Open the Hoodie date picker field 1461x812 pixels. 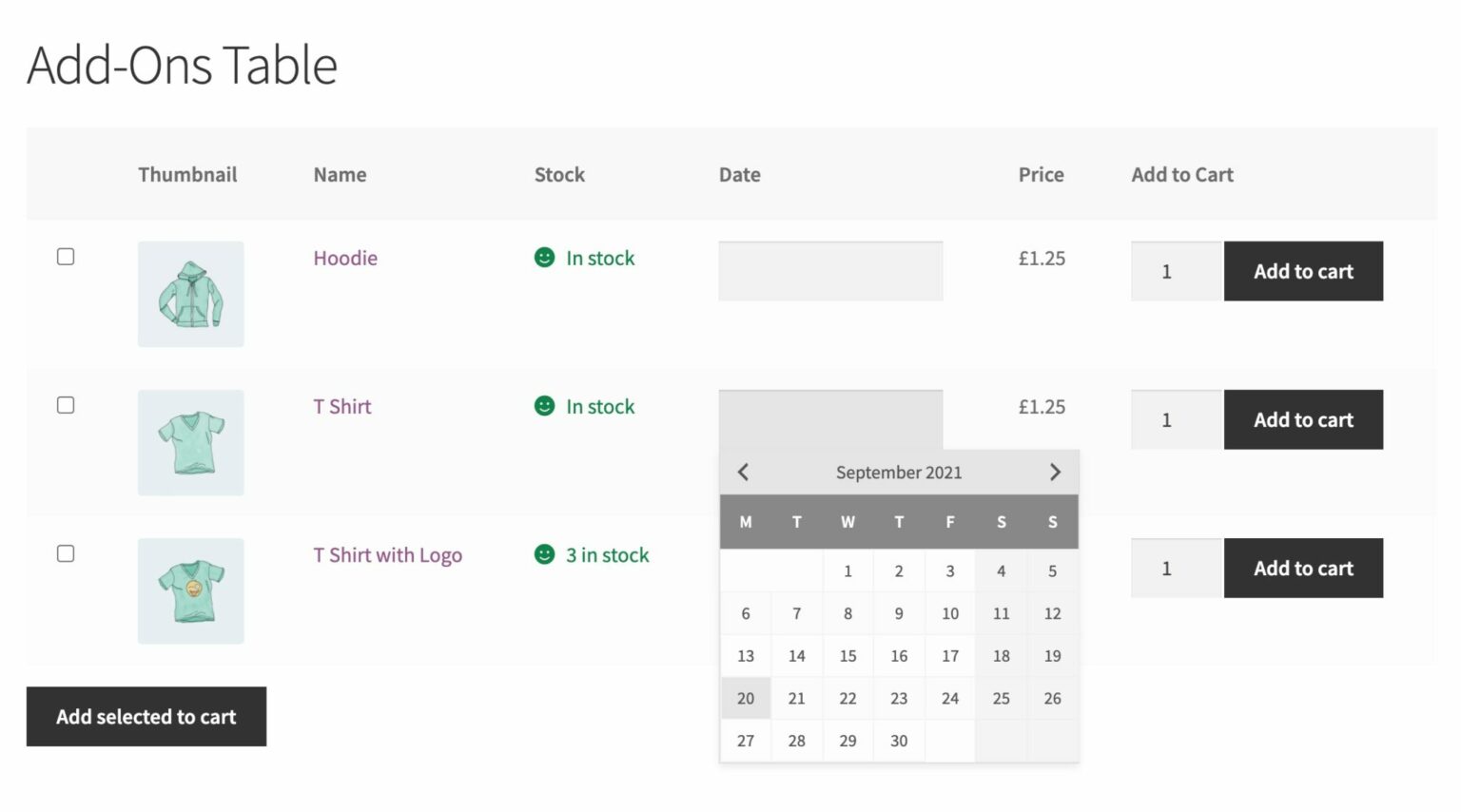(x=830, y=271)
